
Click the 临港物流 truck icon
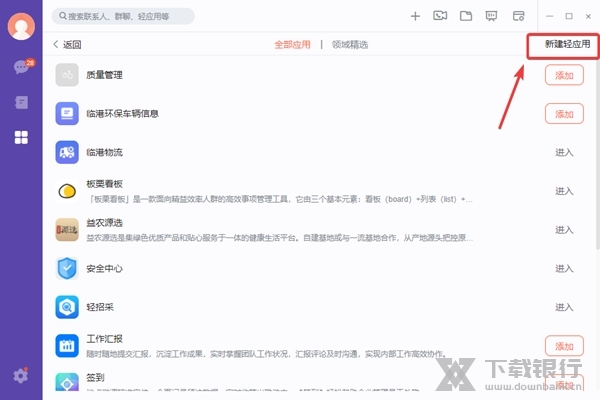coord(67,152)
